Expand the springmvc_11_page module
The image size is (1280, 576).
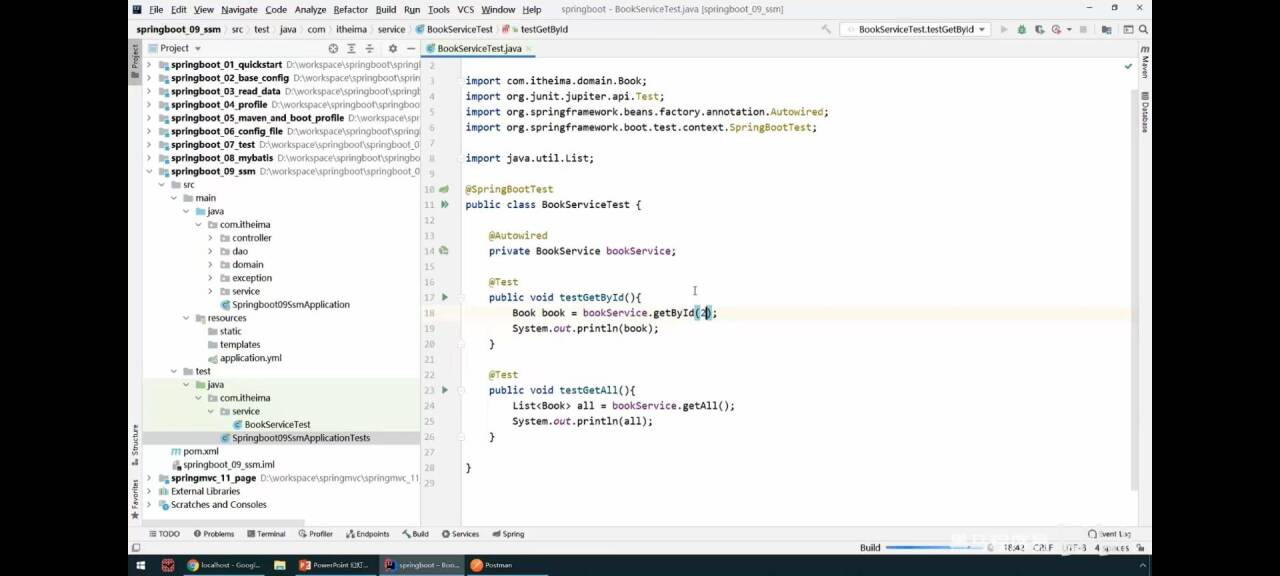point(150,478)
